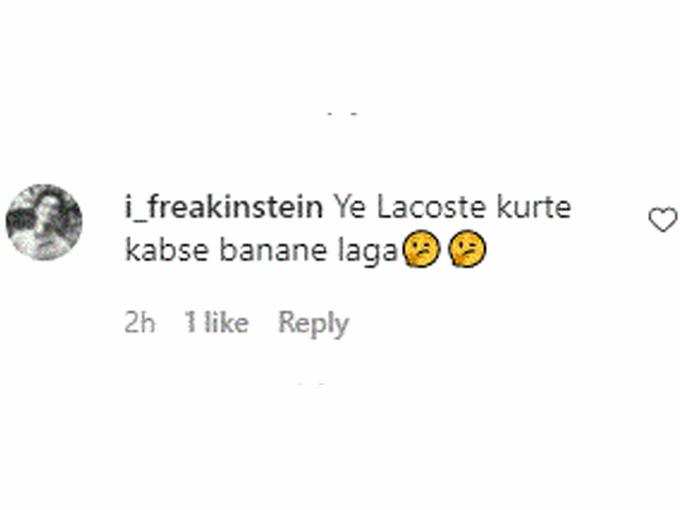The image size is (680, 510).
Task: Open i_freakinstein's profile picture
Action: tap(44, 222)
